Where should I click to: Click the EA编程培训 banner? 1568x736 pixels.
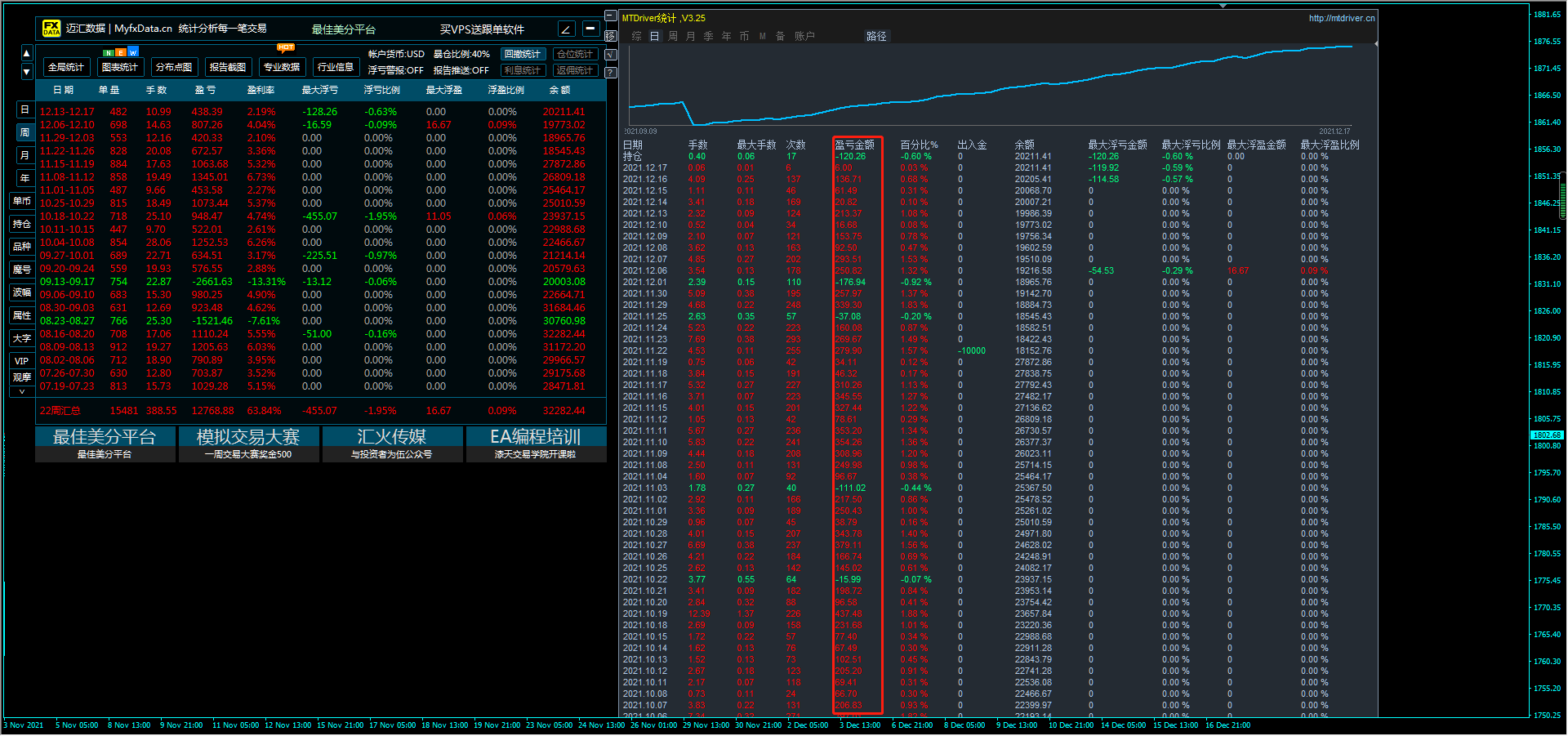(536, 444)
